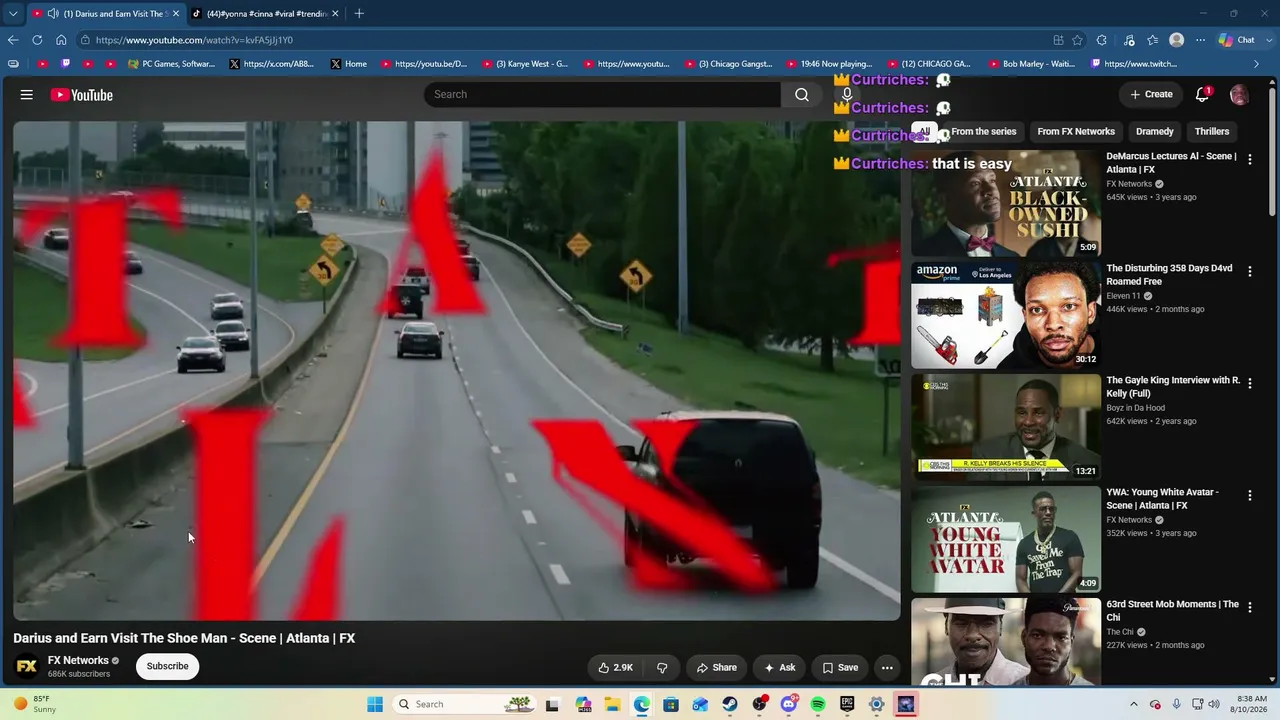Open 'PC Games, Softwar...' bookmark

click(171, 64)
